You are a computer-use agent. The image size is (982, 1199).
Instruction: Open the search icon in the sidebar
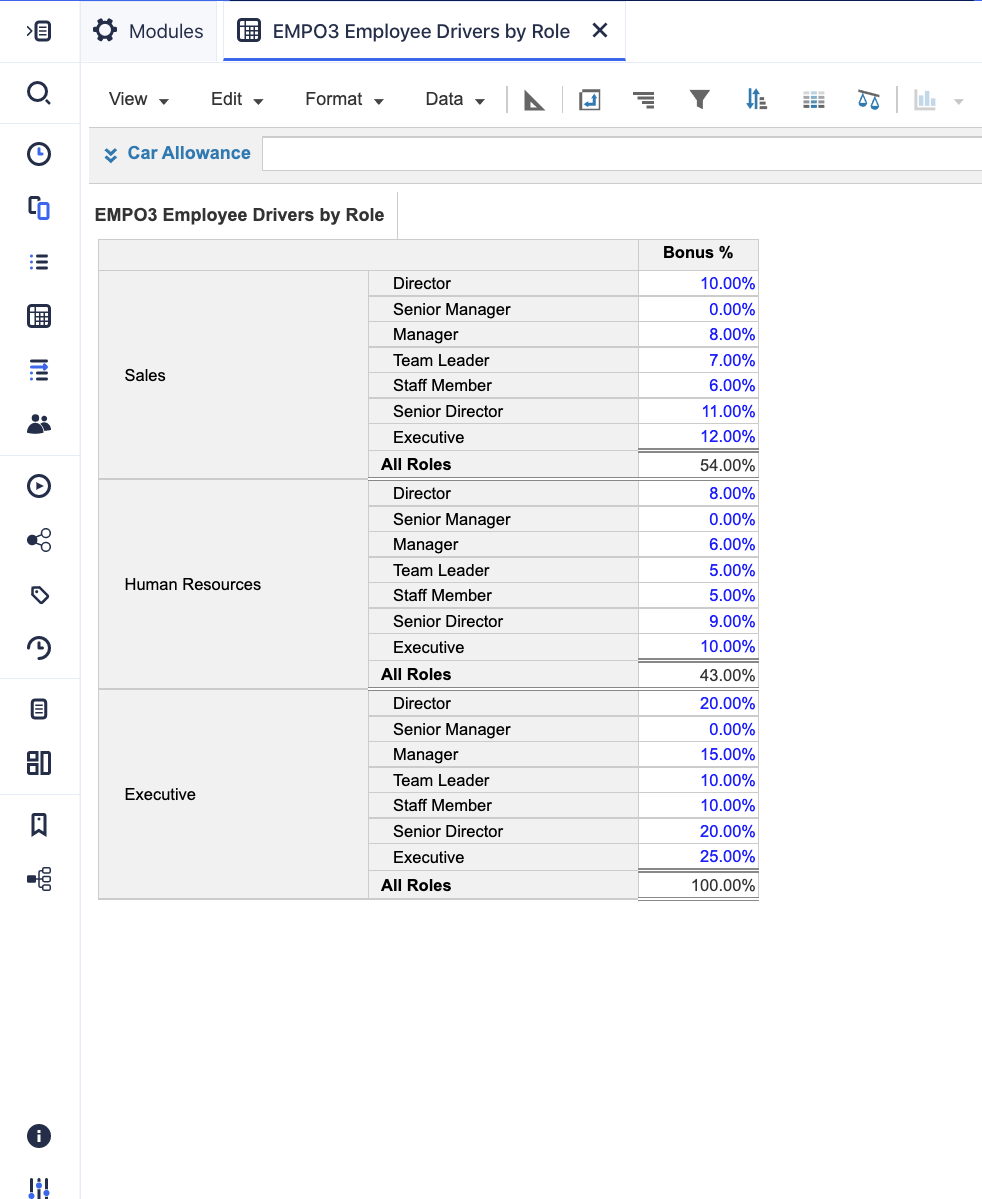38,94
